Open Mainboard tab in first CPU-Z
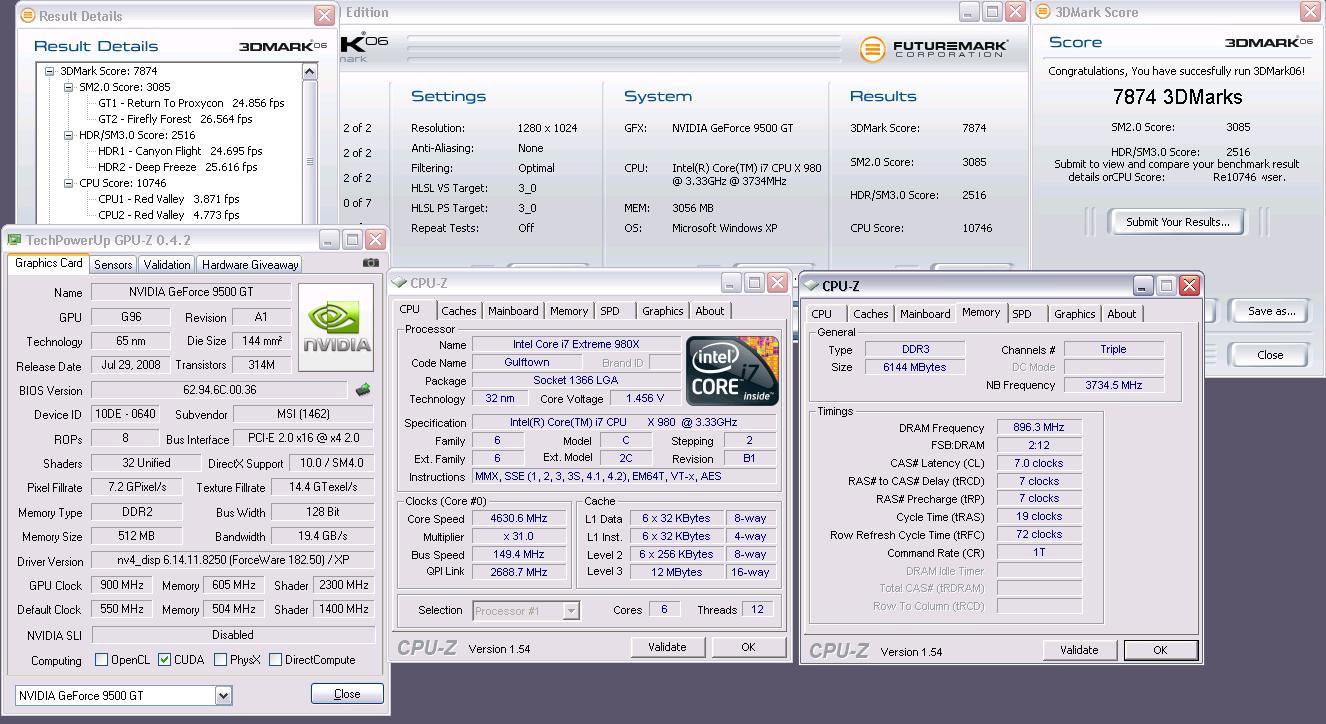1326x724 pixels. tap(513, 311)
